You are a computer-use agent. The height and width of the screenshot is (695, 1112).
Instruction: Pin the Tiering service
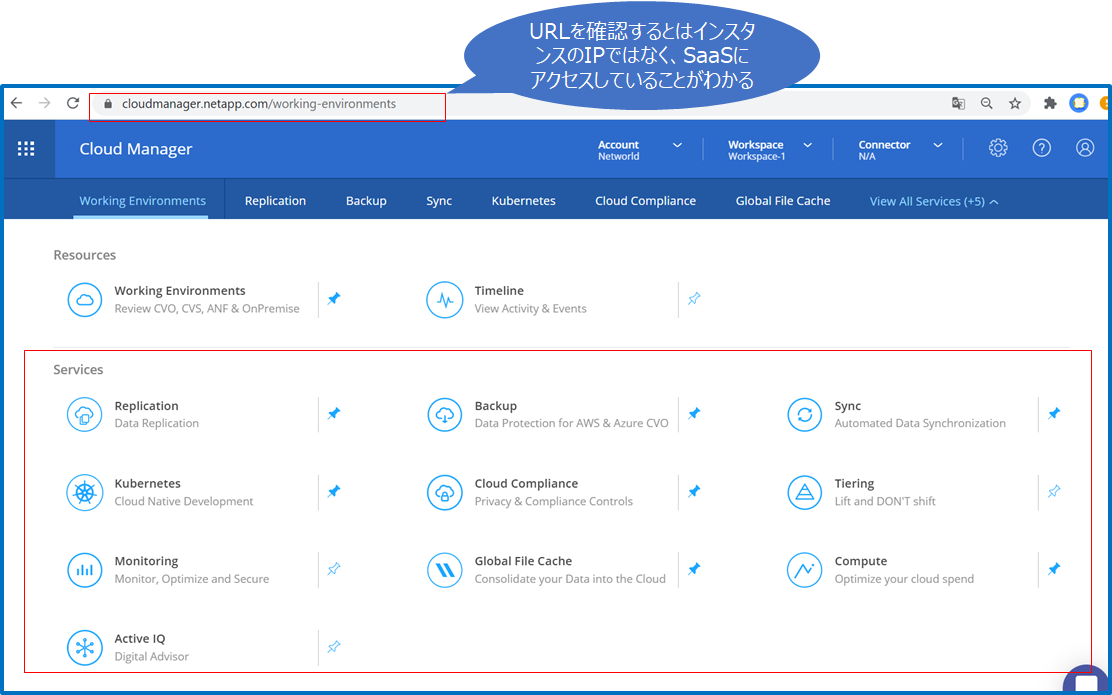point(1055,491)
